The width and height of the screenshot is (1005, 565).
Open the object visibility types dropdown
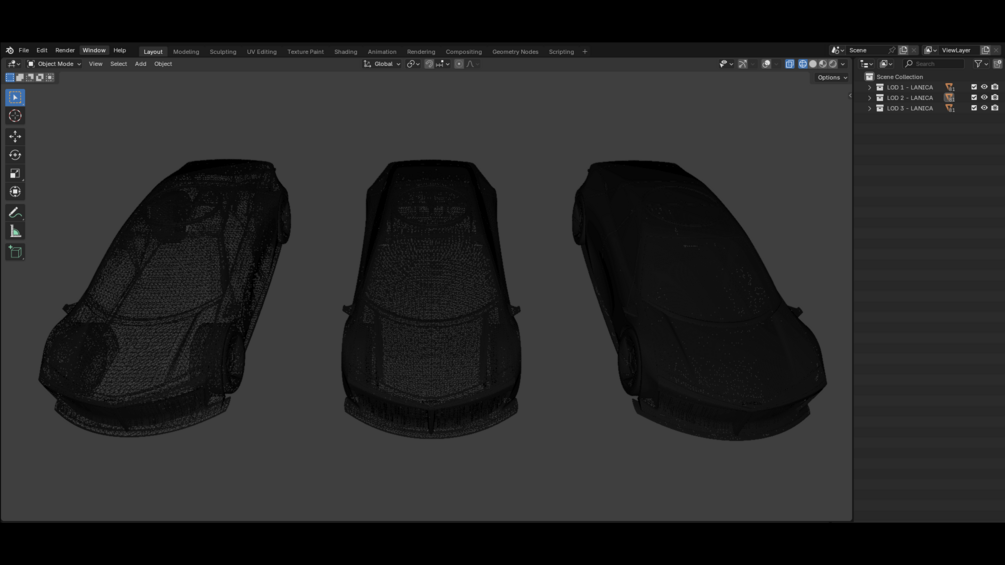pyautogui.click(x=726, y=64)
